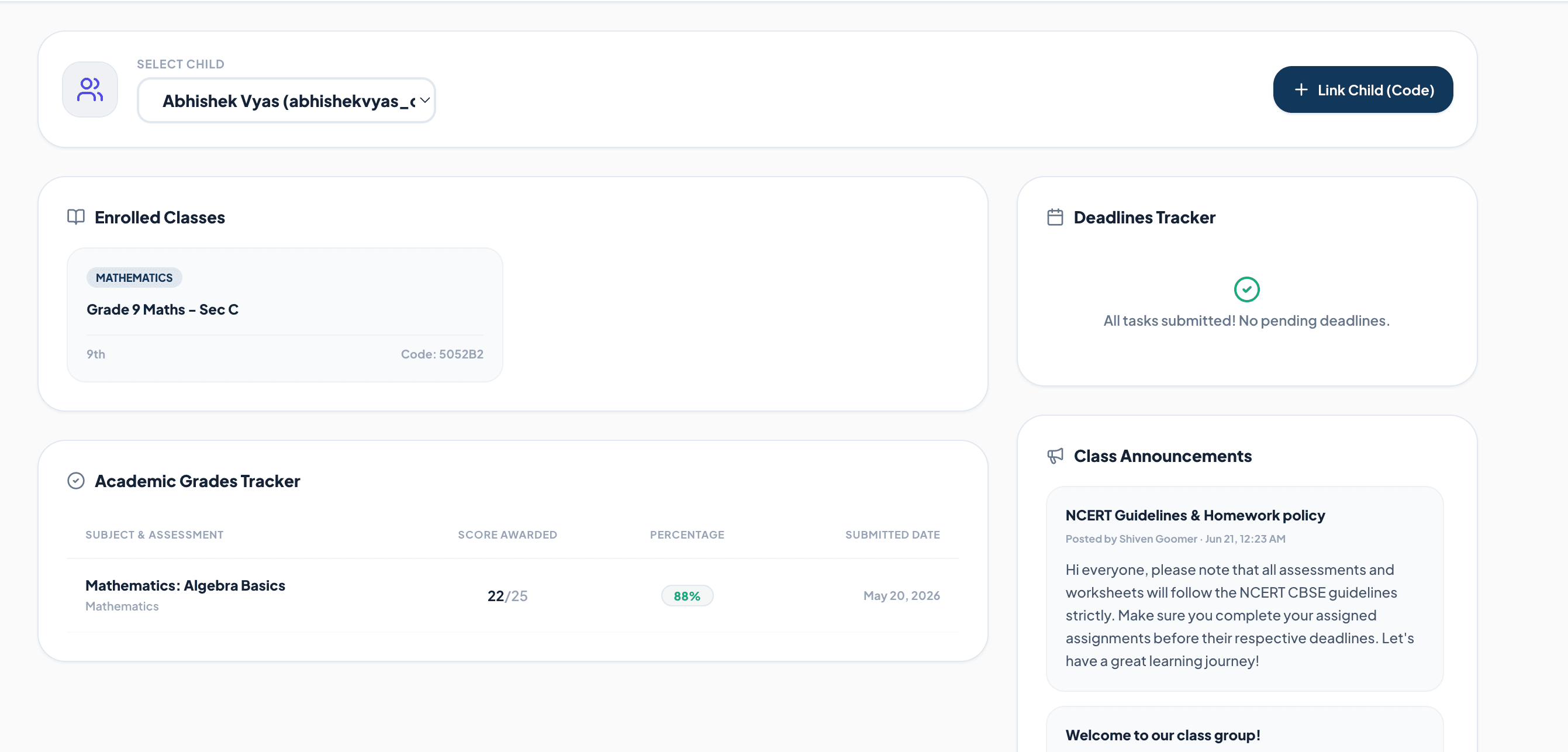Viewport: 1568px width, 752px height.
Task: Click the 88% percentage badge
Action: pos(687,595)
